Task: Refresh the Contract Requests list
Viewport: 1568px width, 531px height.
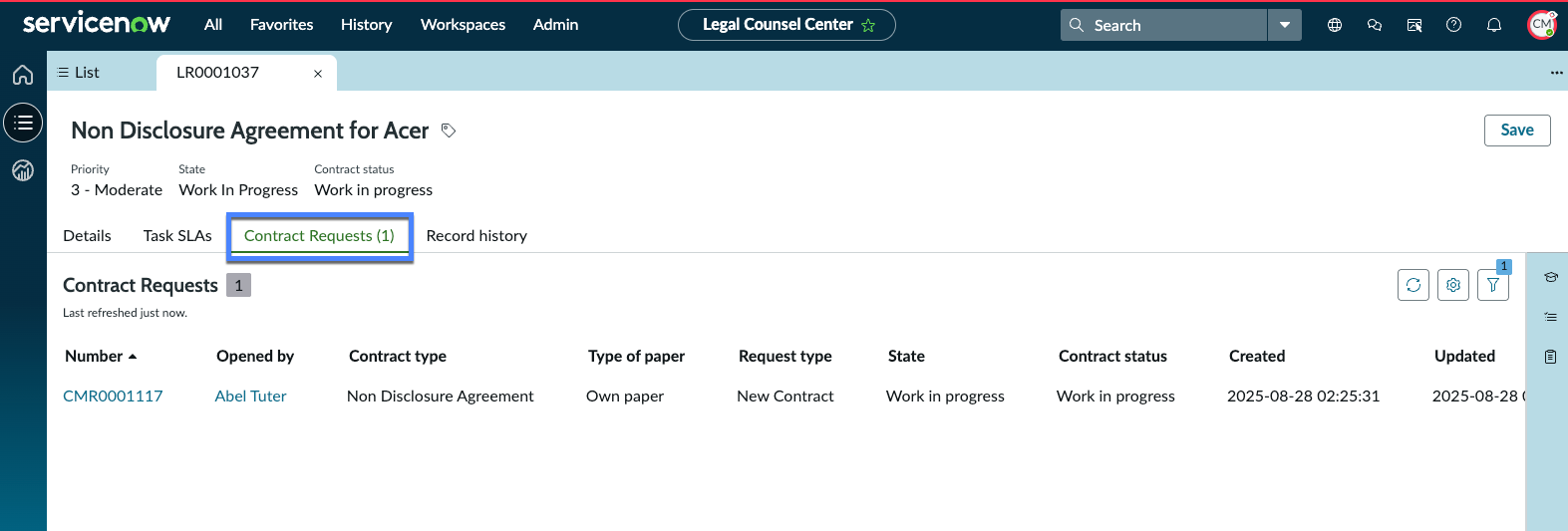Action: coord(1413,285)
